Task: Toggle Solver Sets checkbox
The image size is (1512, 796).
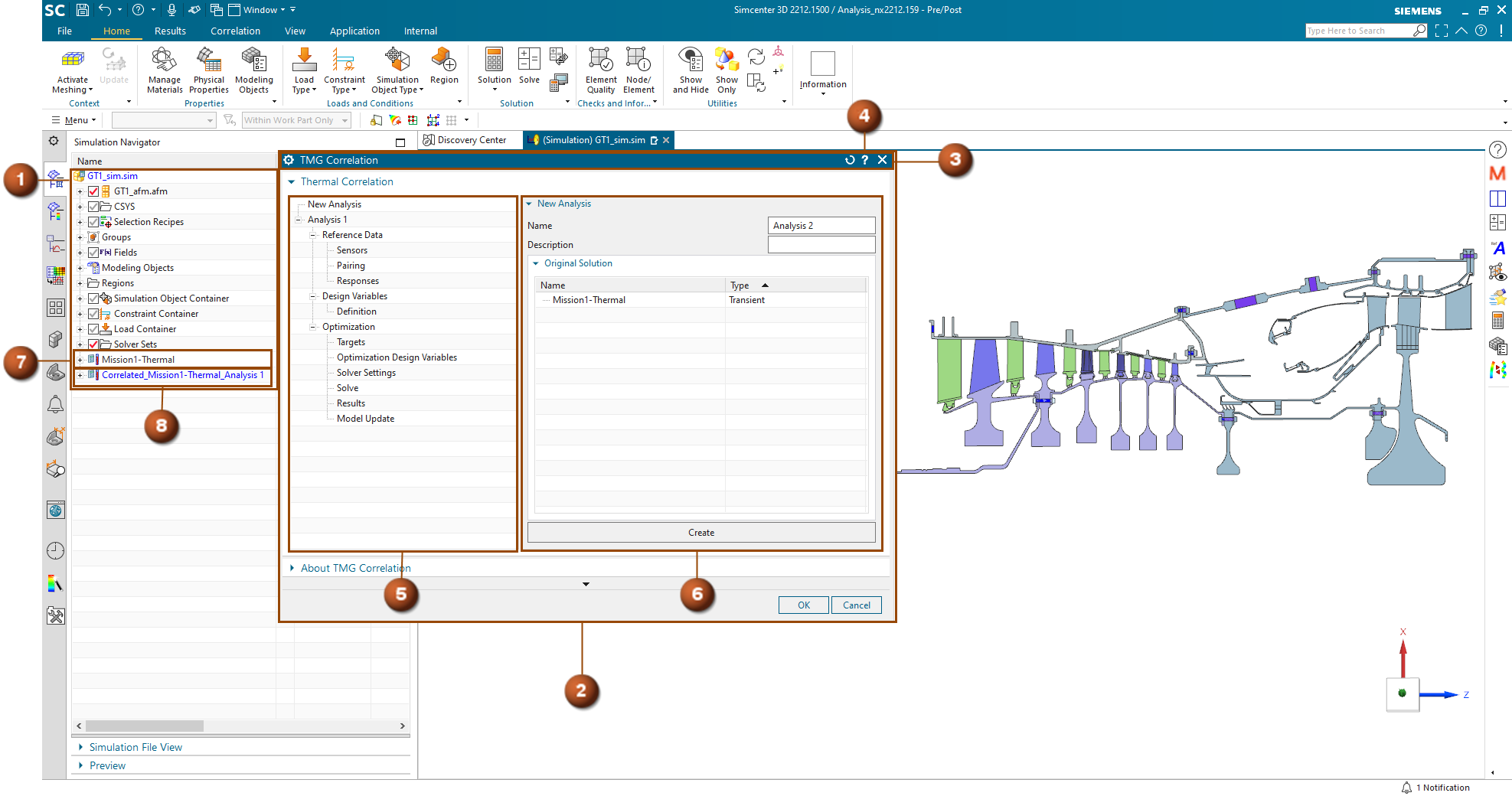Action: point(93,344)
